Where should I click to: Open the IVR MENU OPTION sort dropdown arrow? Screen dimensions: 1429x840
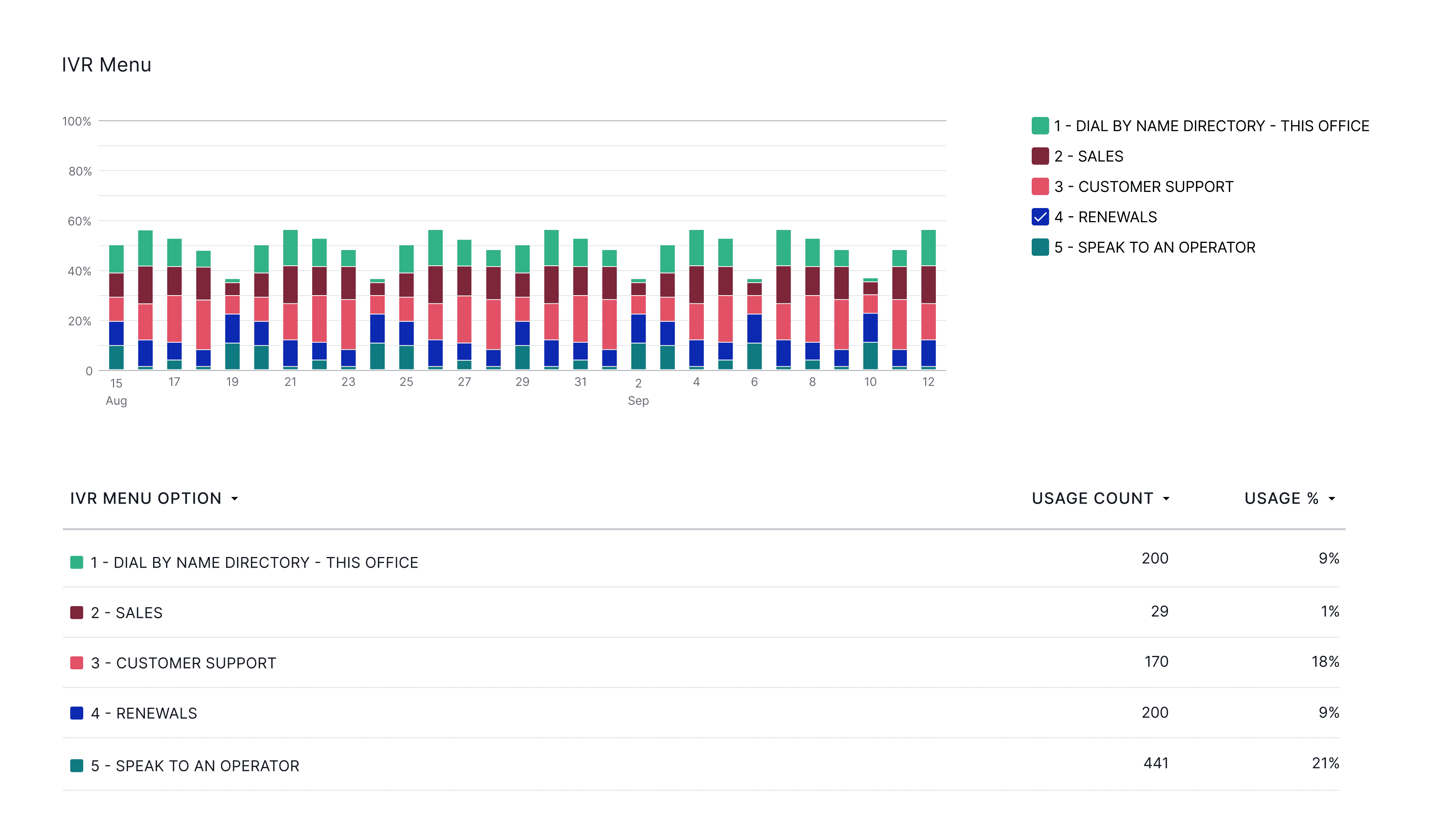coord(235,499)
